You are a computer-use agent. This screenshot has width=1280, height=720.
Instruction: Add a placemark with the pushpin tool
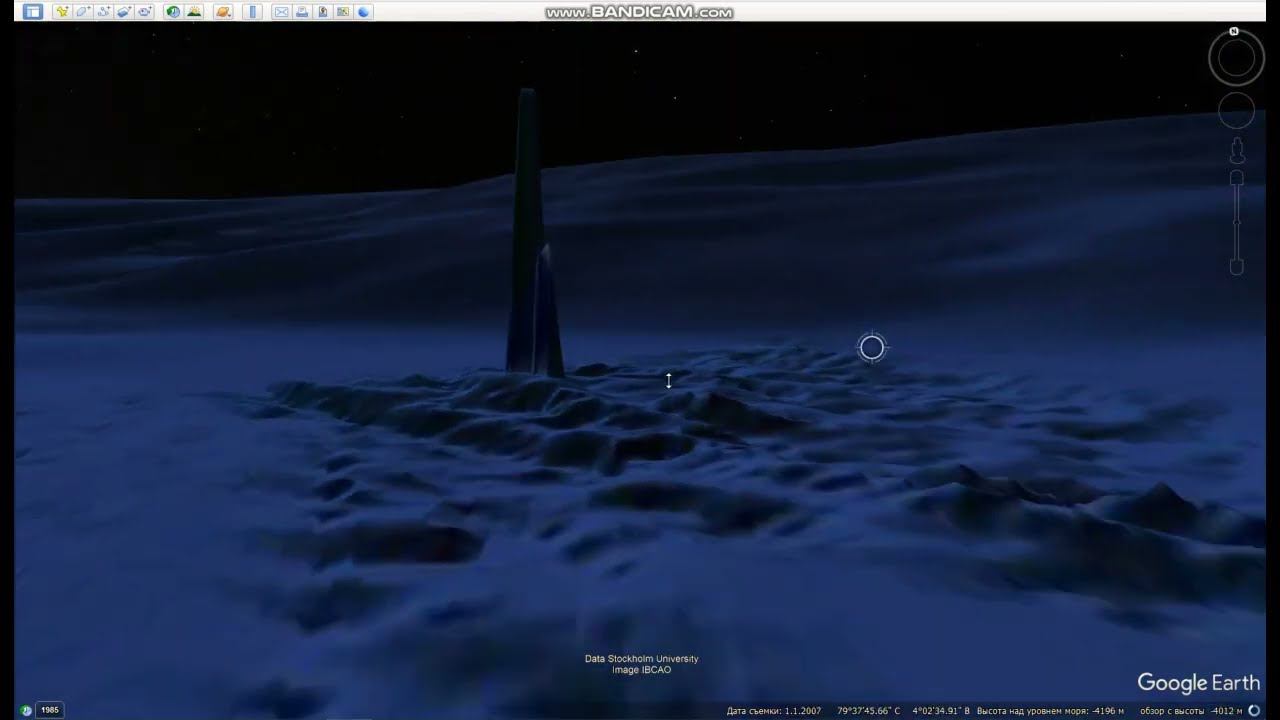pos(62,12)
